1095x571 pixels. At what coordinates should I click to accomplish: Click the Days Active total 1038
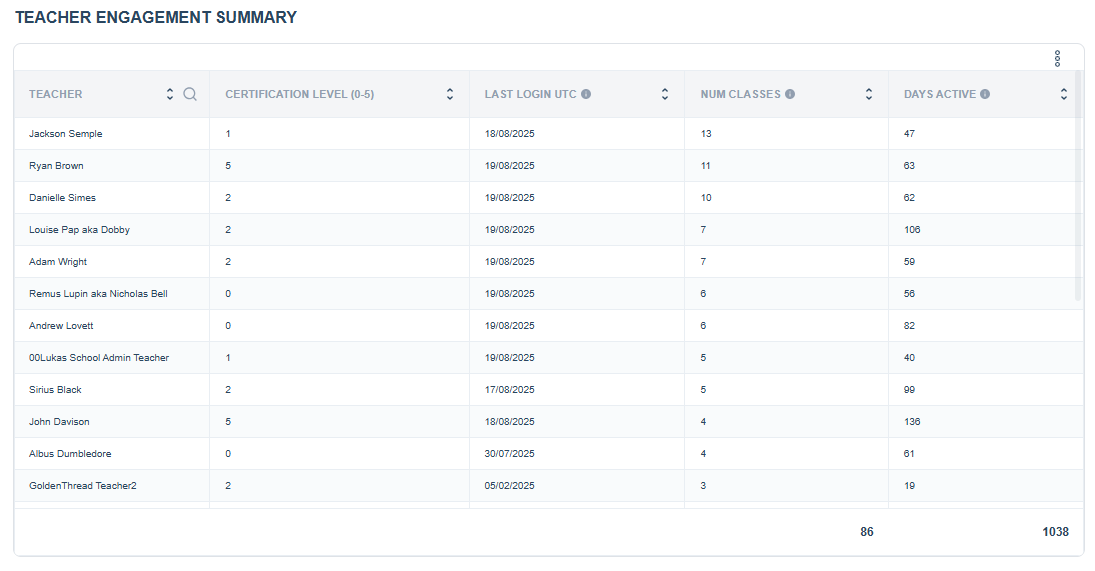(x=1055, y=532)
